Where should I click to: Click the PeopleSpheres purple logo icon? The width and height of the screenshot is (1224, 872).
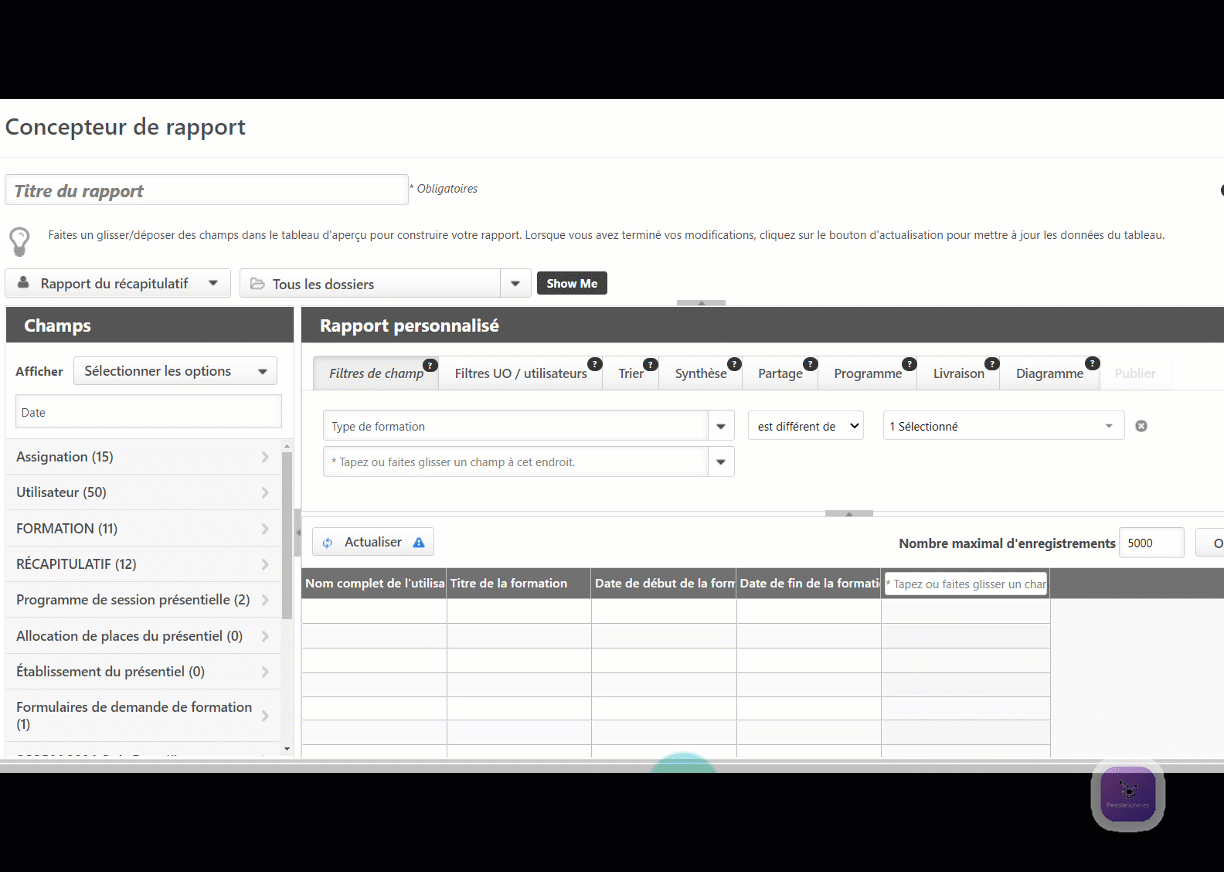(1128, 795)
